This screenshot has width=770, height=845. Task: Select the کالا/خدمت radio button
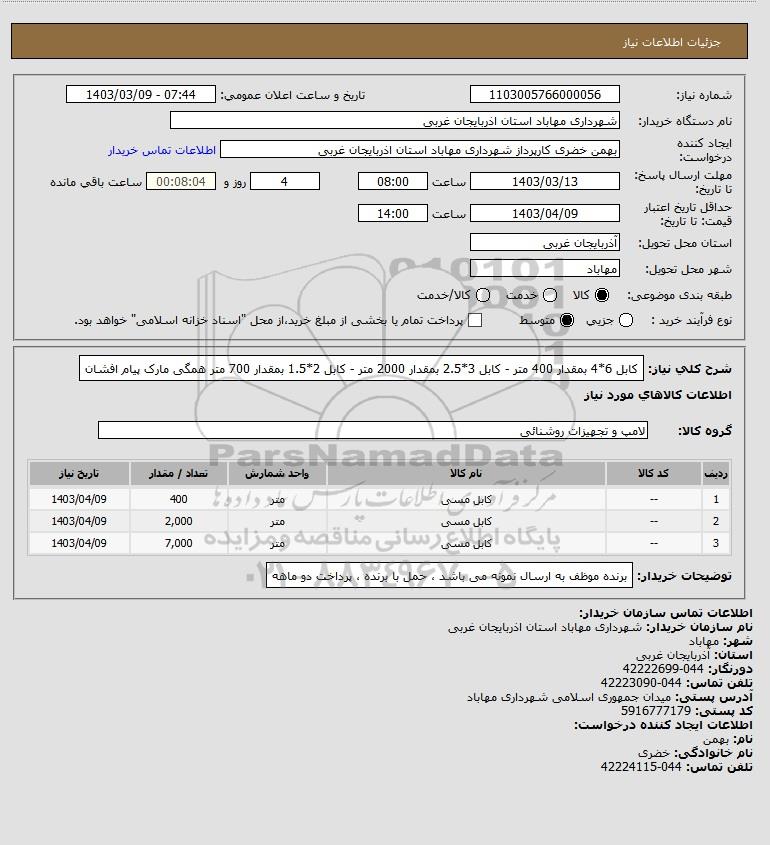483,295
